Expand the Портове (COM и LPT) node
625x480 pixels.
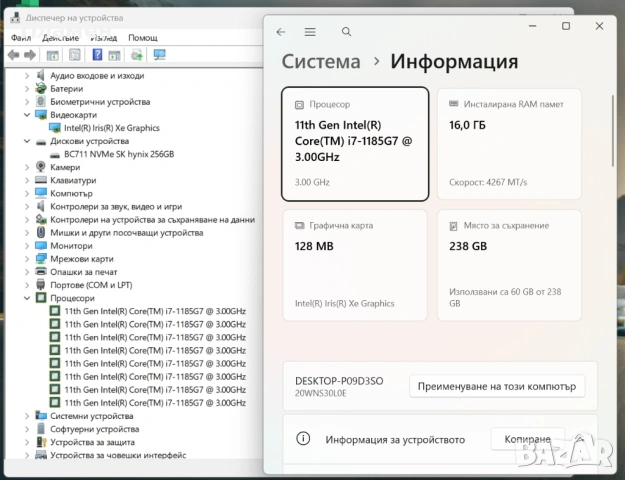[x=27, y=285]
